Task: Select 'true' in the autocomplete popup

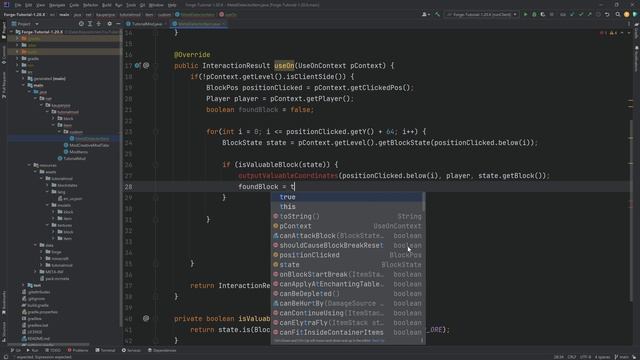Action: point(347,197)
